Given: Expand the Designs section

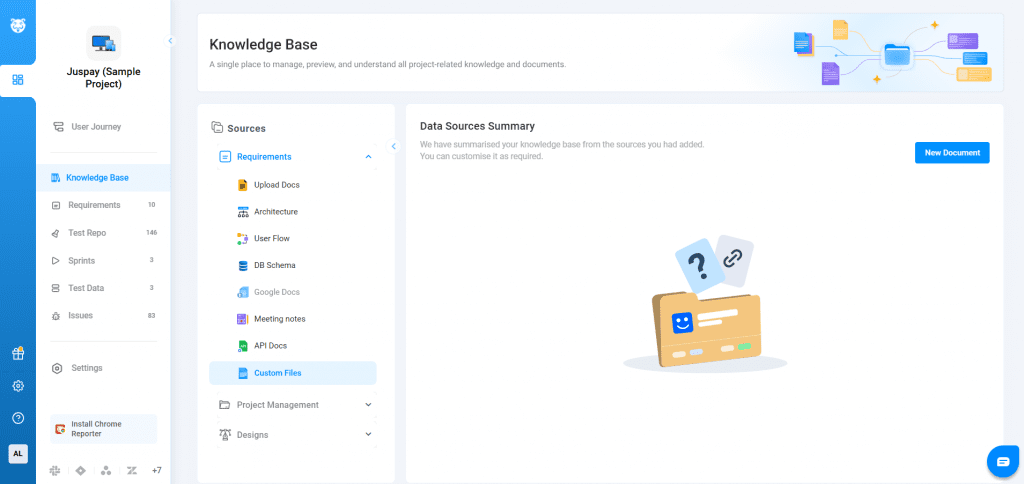Looking at the screenshot, I should click(368, 435).
